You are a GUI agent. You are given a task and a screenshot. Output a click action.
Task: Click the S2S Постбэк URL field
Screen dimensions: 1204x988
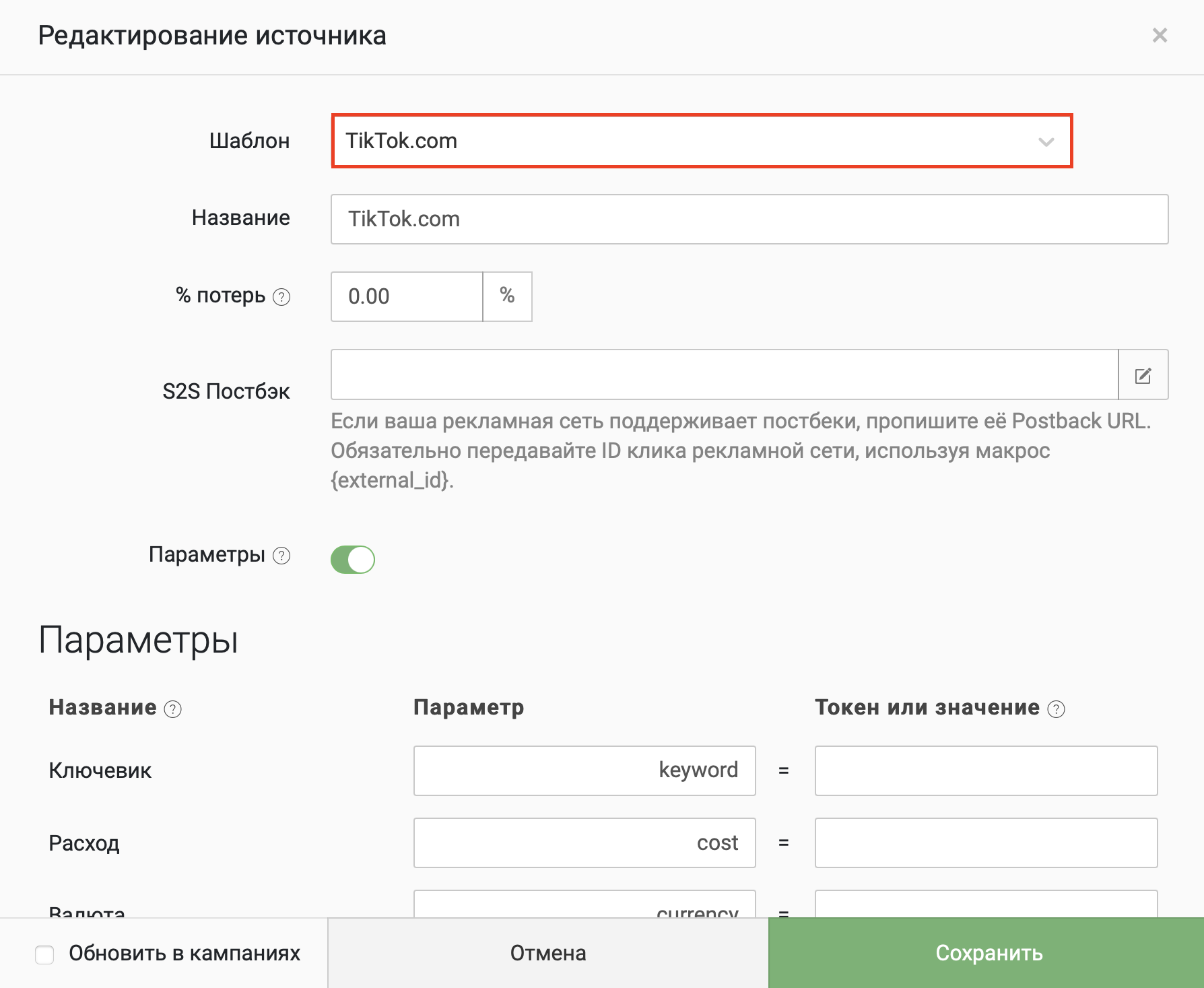point(725,374)
